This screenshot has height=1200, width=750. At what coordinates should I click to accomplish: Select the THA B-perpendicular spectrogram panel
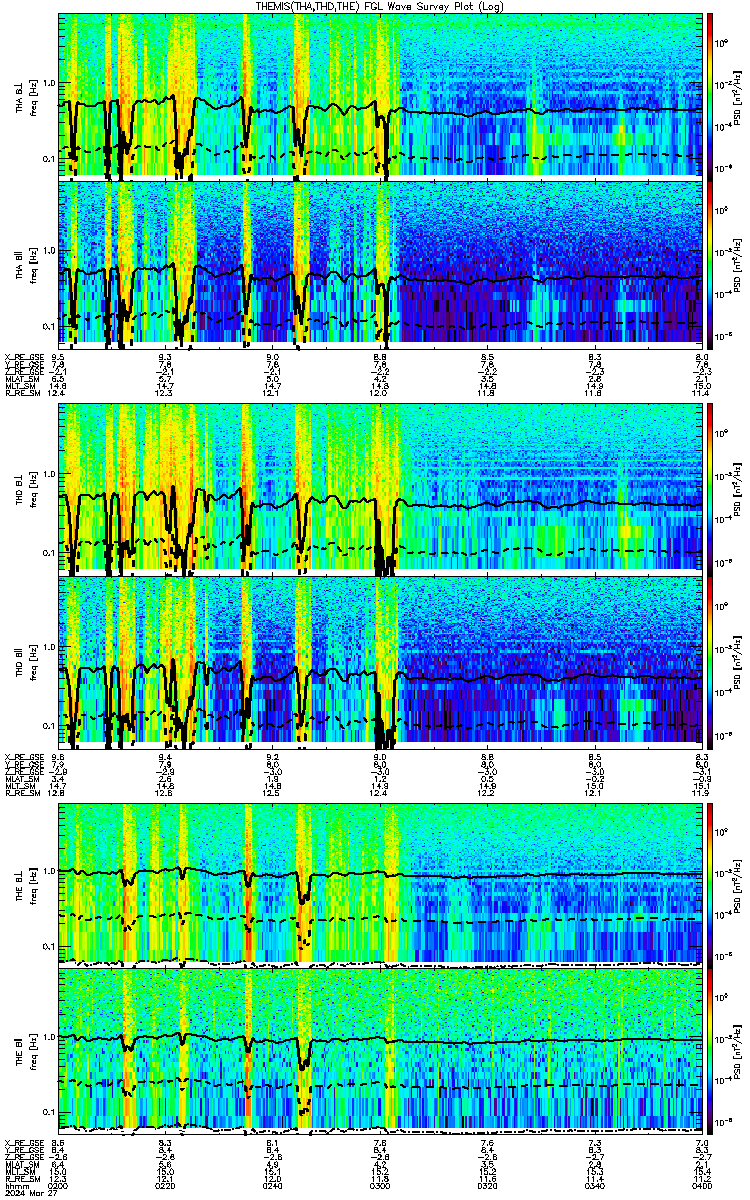pos(381,95)
